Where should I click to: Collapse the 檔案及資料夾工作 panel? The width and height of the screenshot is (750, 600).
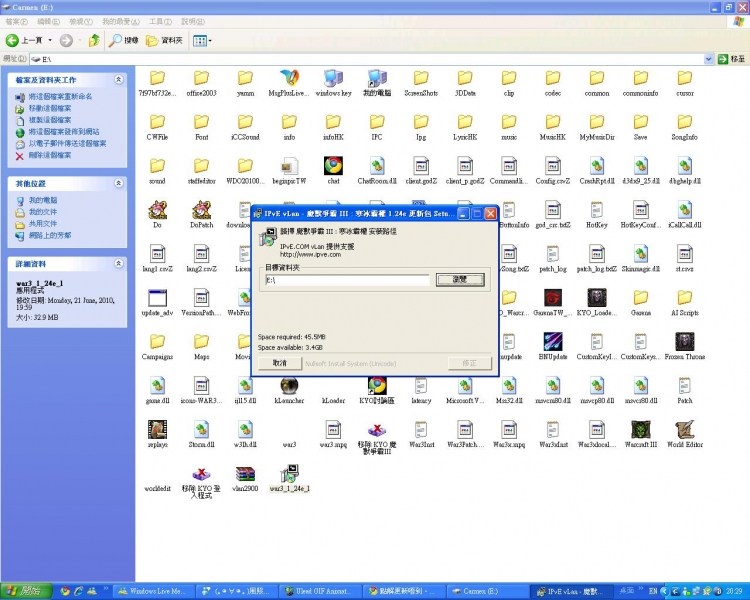click(119, 79)
